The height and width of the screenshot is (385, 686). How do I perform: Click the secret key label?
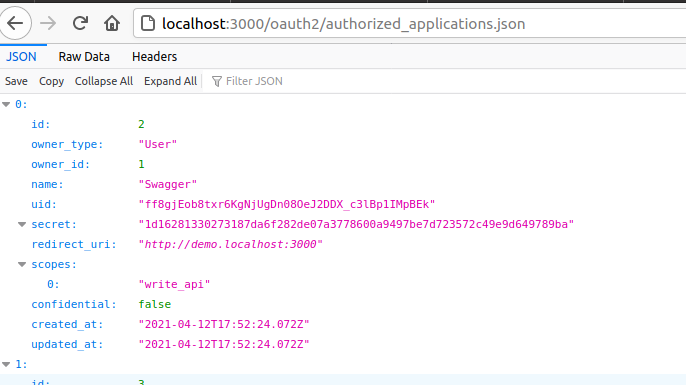coord(54,224)
